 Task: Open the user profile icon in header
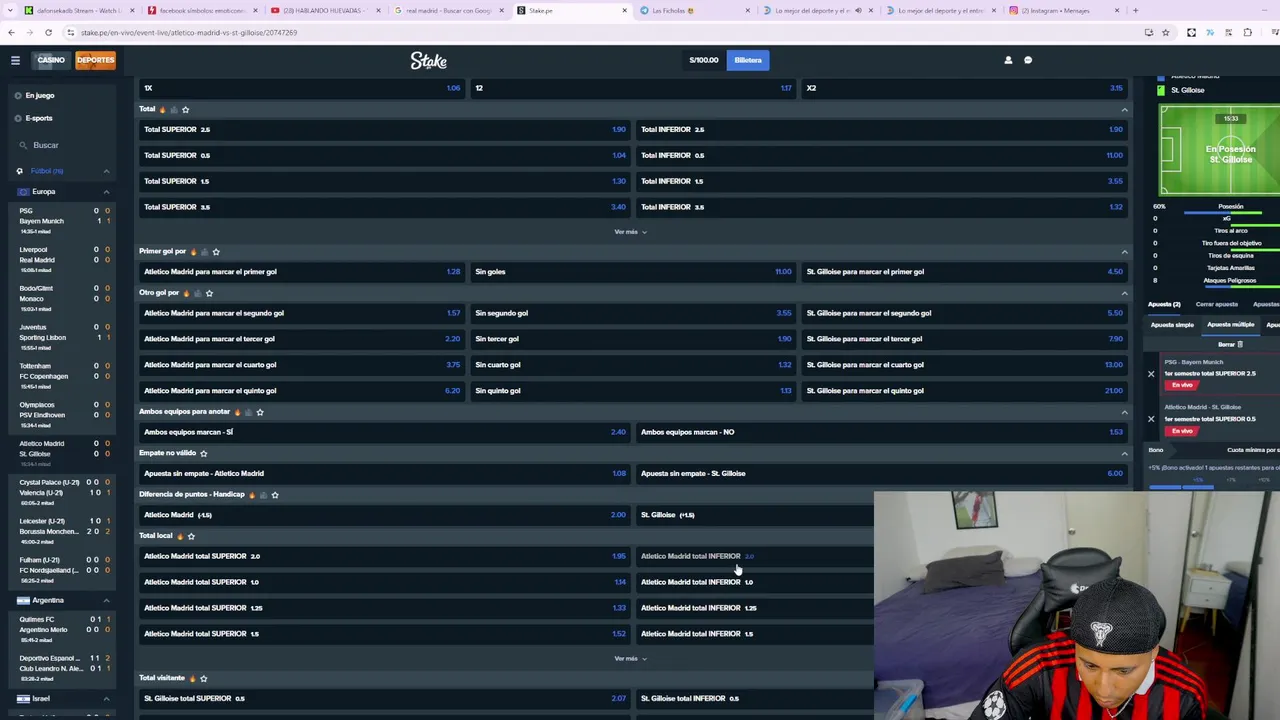[x=1008, y=60]
